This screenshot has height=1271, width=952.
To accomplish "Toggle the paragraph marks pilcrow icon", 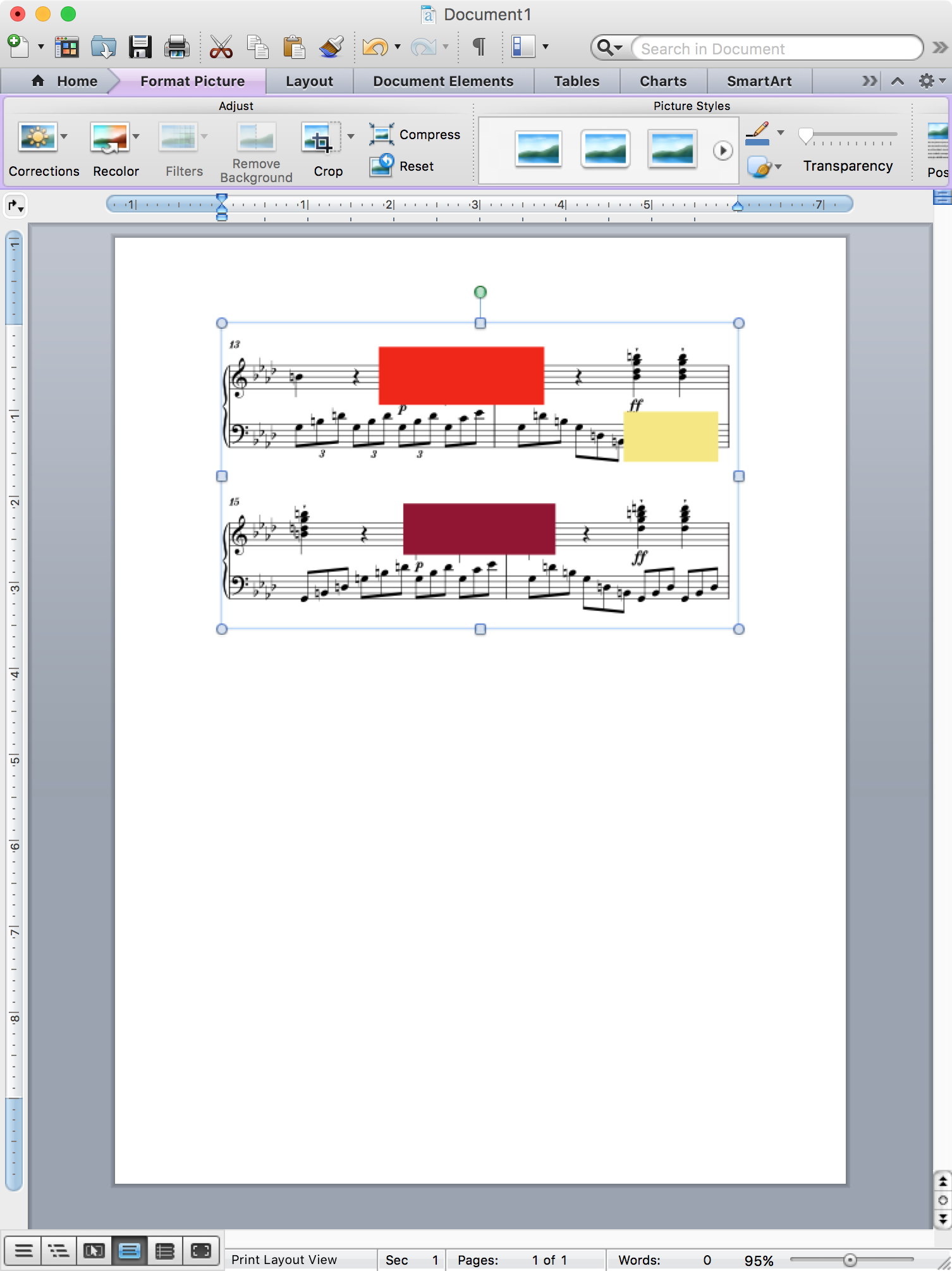I will click(x=479, y=47).
